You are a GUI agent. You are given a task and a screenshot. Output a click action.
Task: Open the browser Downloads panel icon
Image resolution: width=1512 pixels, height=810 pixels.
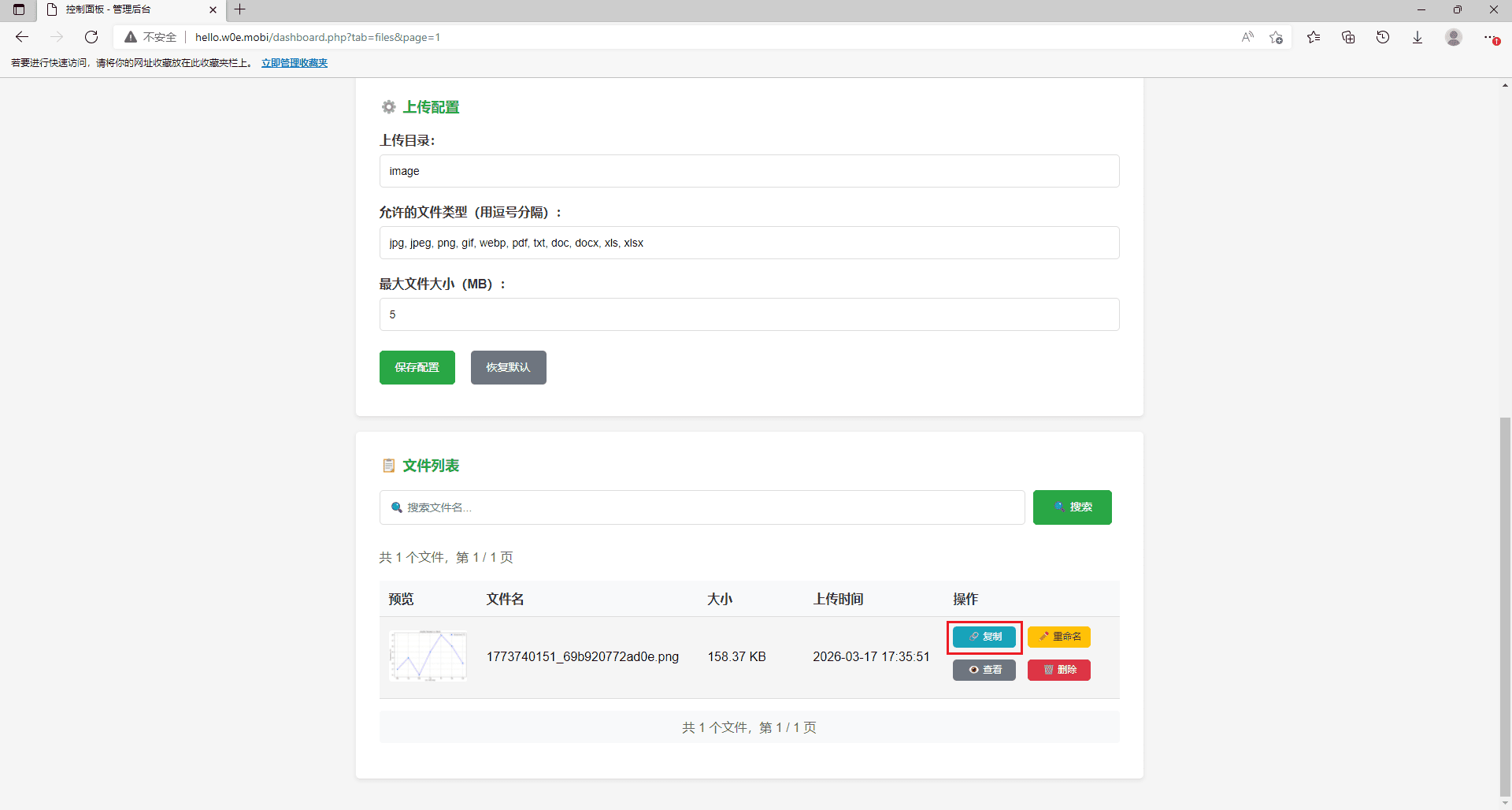1417,37
